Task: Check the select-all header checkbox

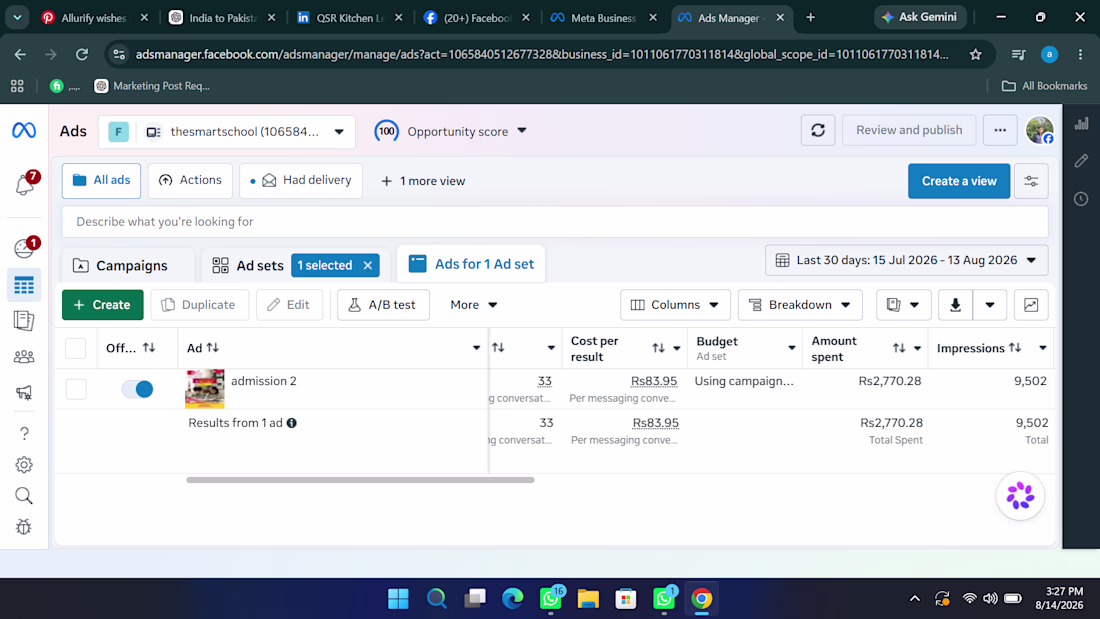Action: [x=76, y=348]
